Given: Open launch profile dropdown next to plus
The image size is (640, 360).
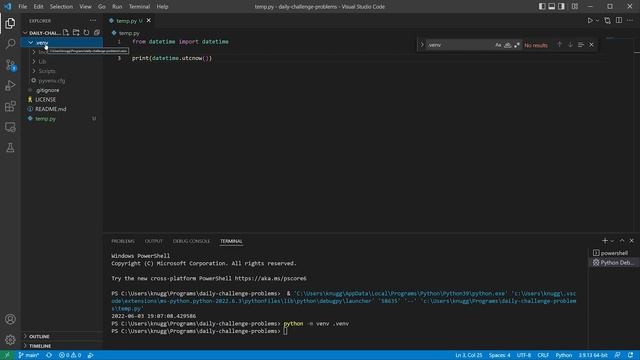Looking at the screenshot, I should click(x=612, y=241).
